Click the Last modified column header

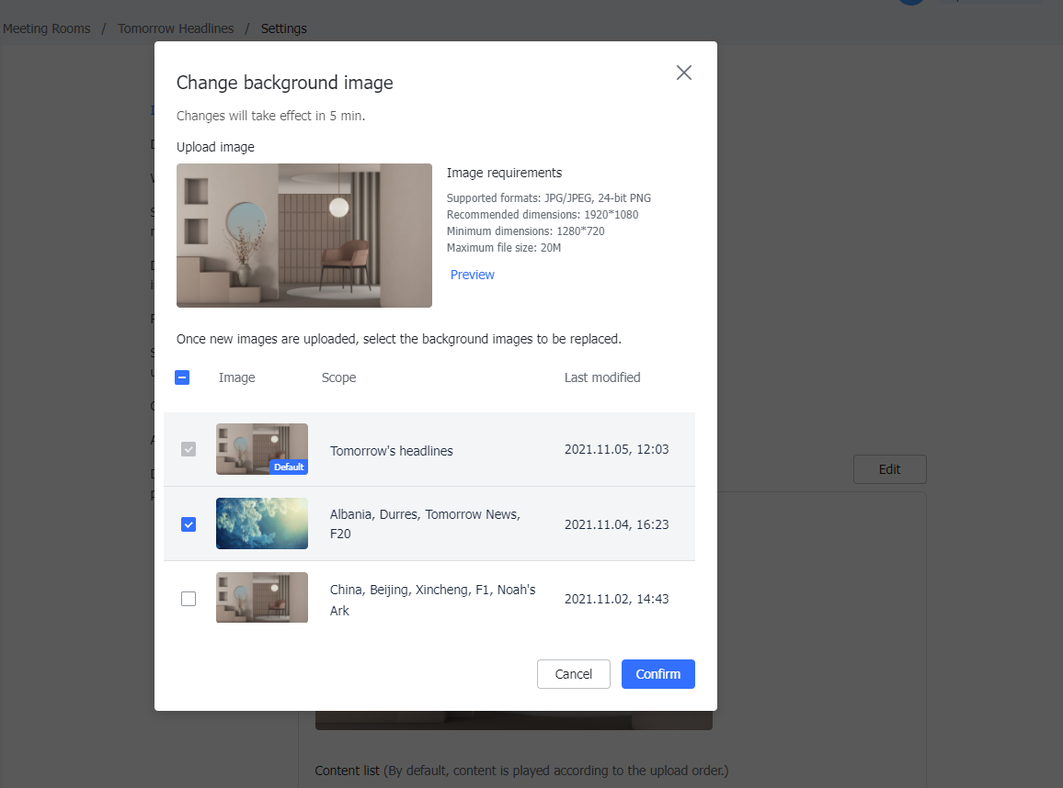click(602, 378)
